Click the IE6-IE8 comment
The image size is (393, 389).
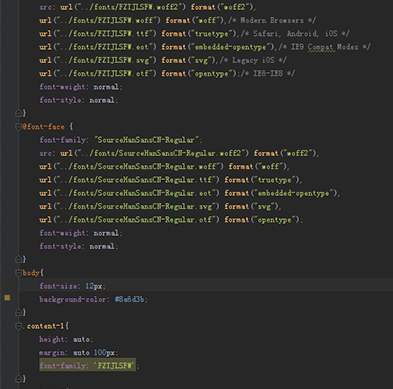click(268, 73)
